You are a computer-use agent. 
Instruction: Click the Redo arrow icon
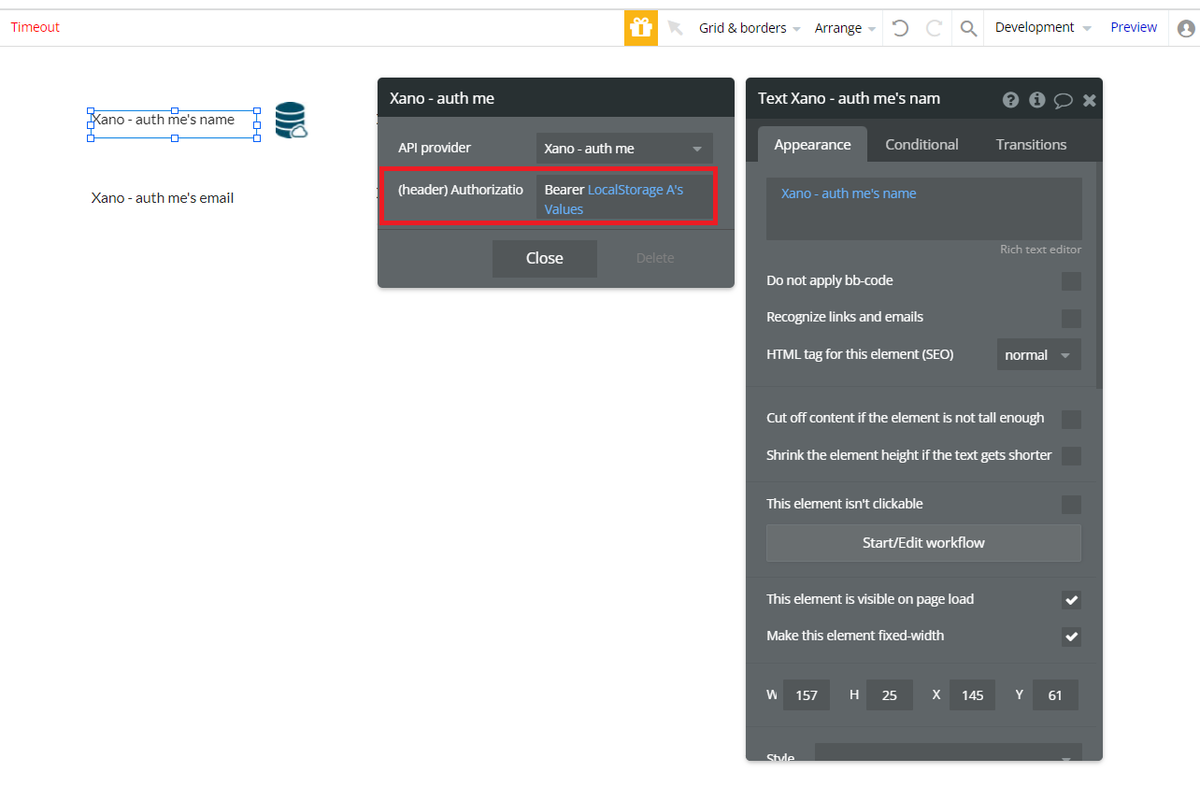point(934,28)
